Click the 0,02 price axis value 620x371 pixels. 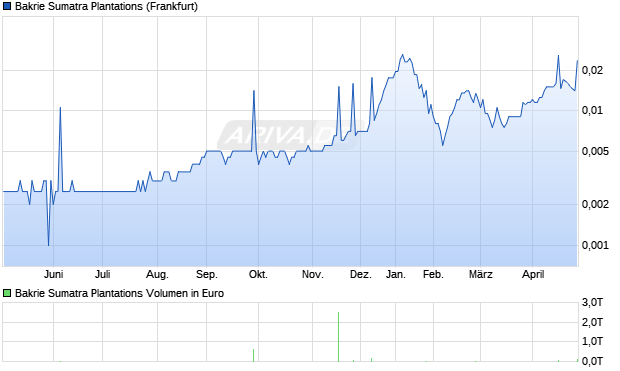click(x=592, y=71)
